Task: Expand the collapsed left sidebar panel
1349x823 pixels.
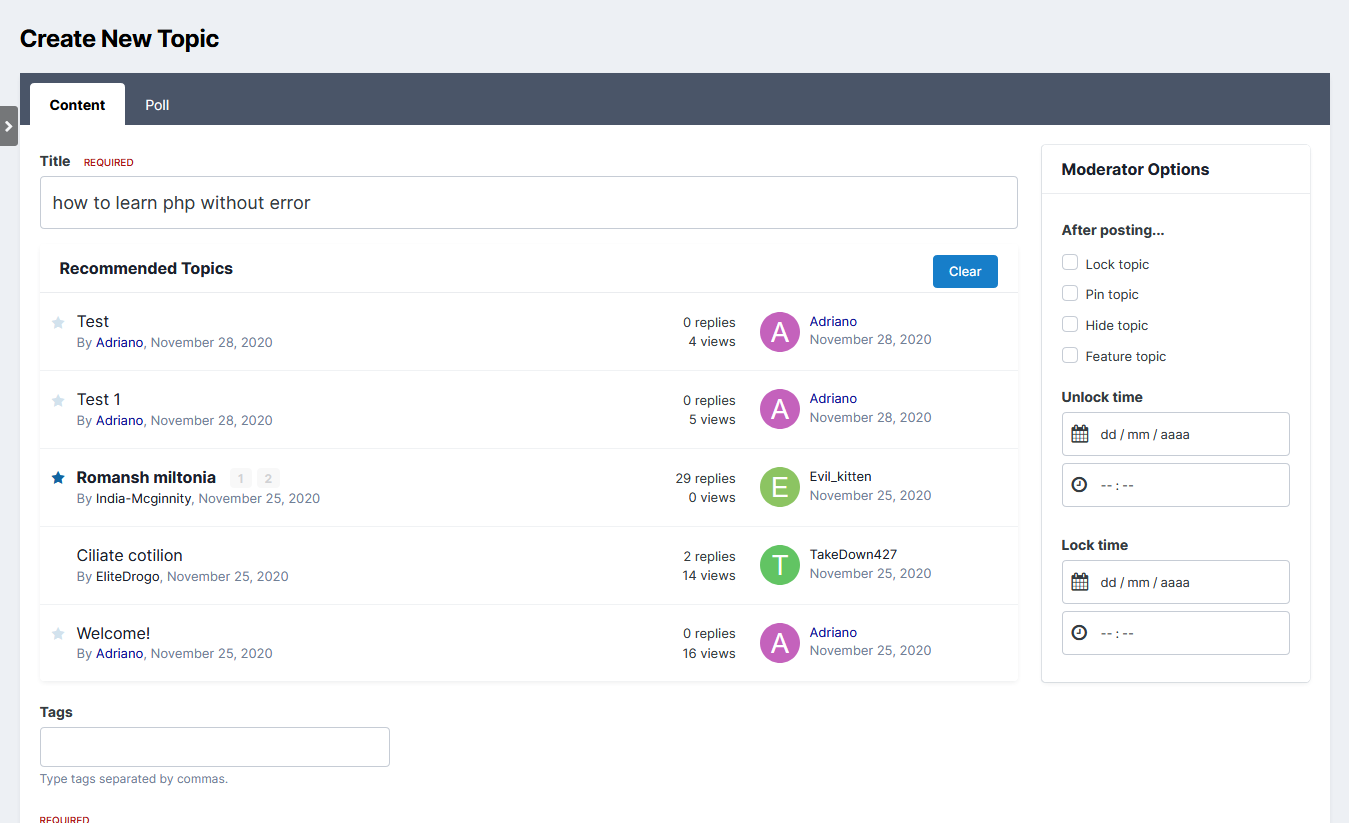Action: [x=9, y=126]
